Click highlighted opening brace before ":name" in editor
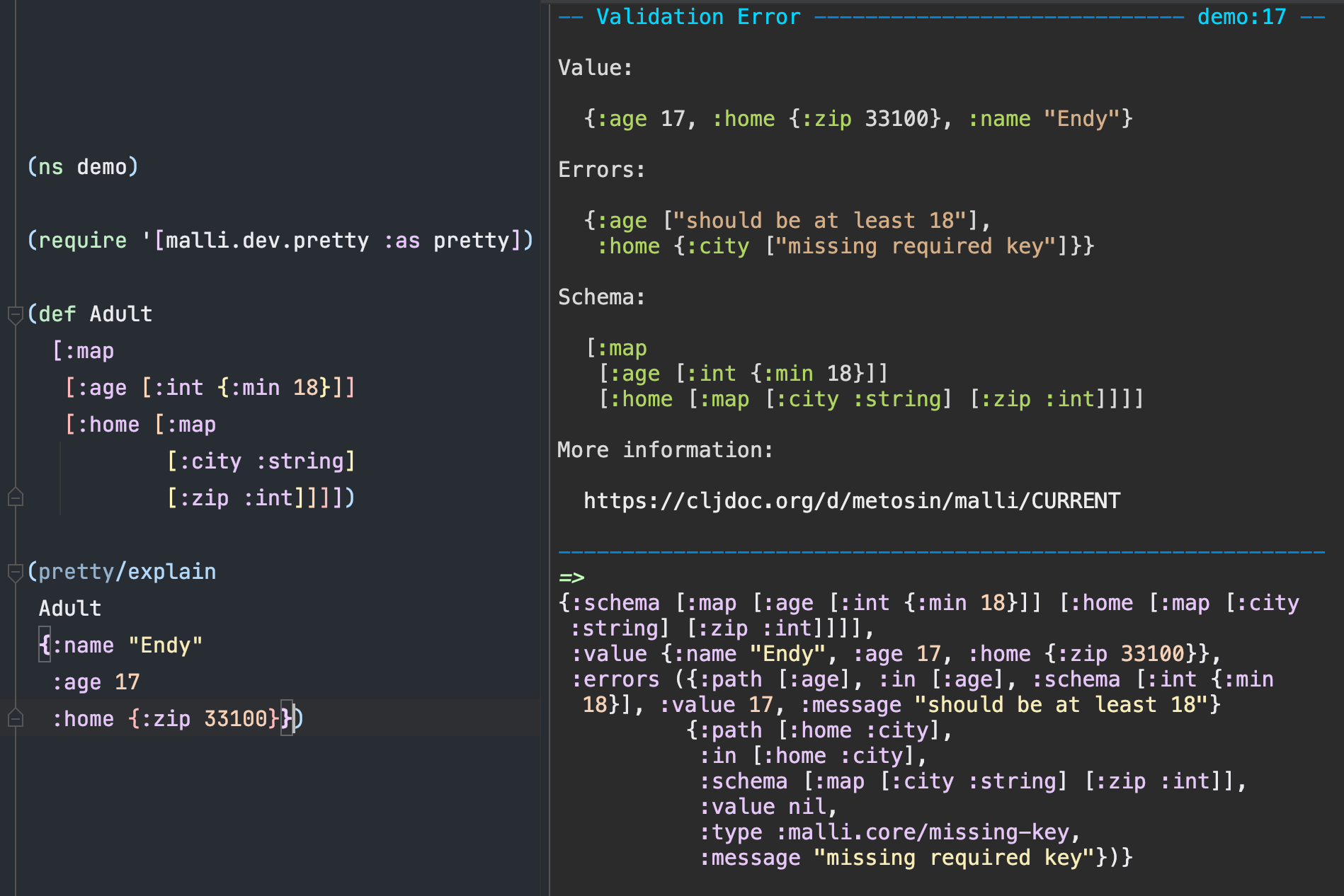The image size is (1344, 896). [45, 645]
